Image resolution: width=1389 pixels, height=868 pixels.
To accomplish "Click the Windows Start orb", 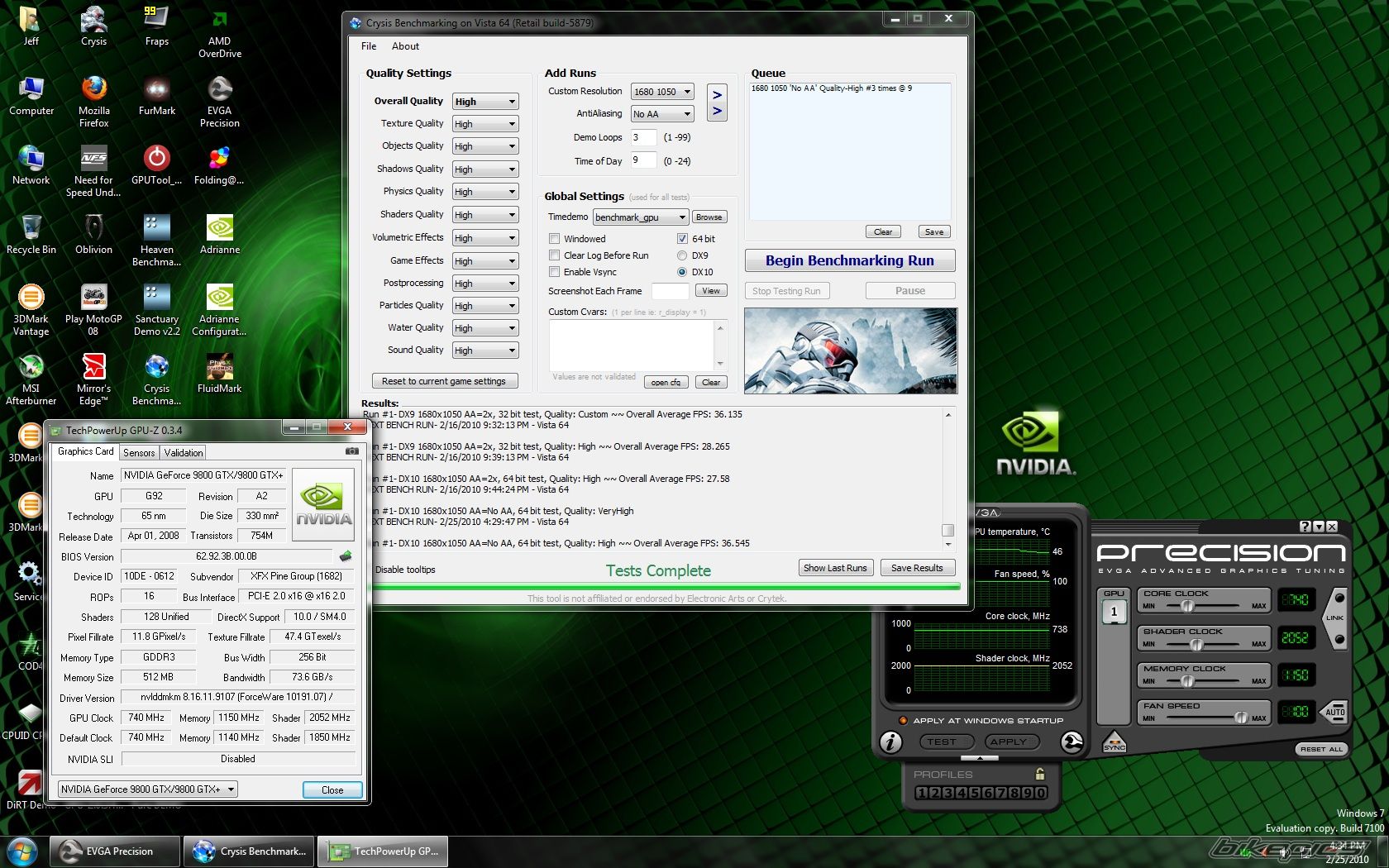I will [x=21, y=851].
